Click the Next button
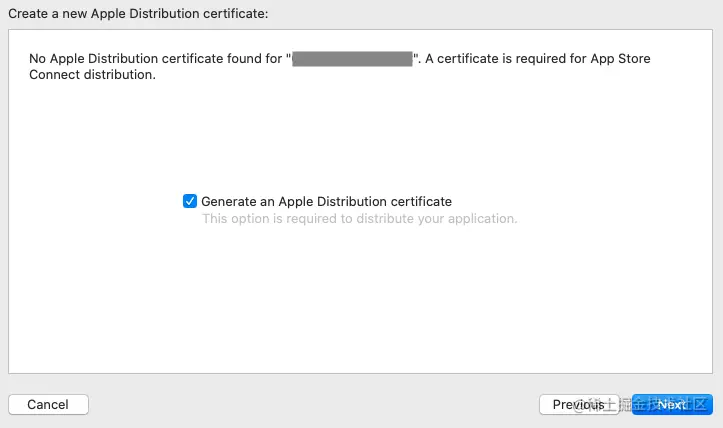 [x=672, y=404]
